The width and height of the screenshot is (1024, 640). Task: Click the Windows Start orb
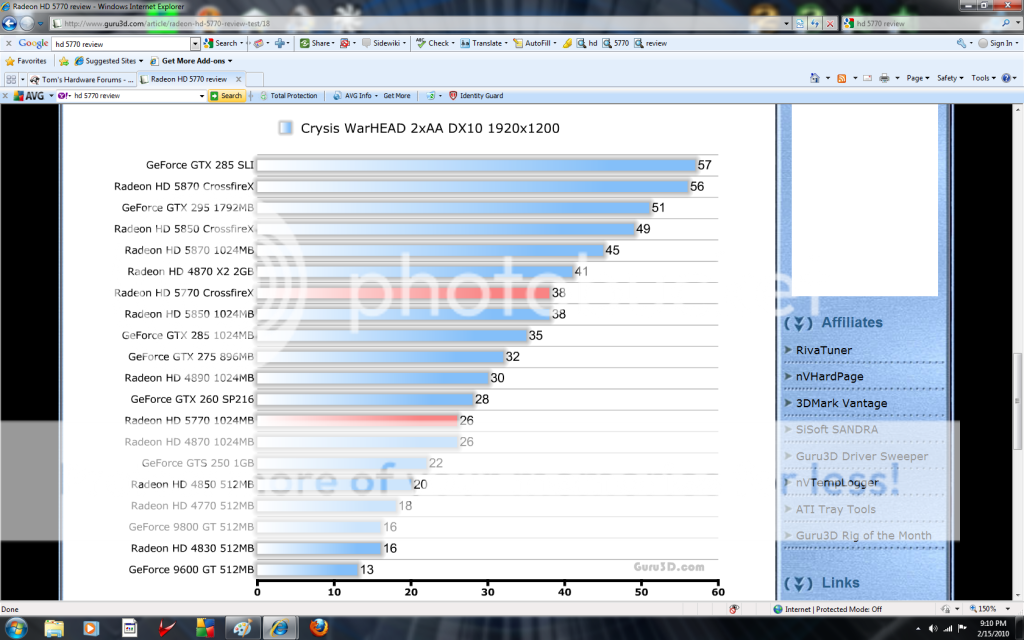coord(16,628)
